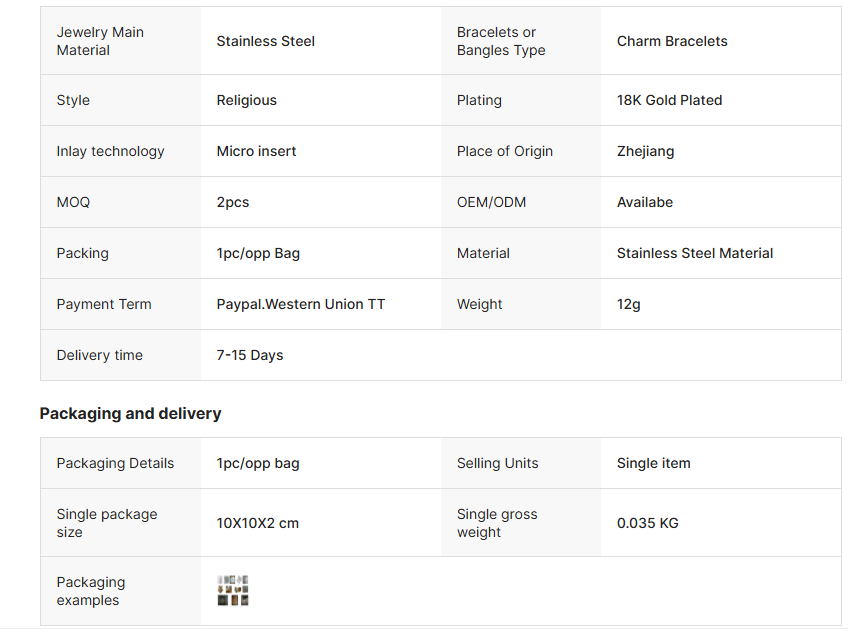Select the 18K Gold Plated text
Screen dimensions: 848x632
click(x=670, y=100)
